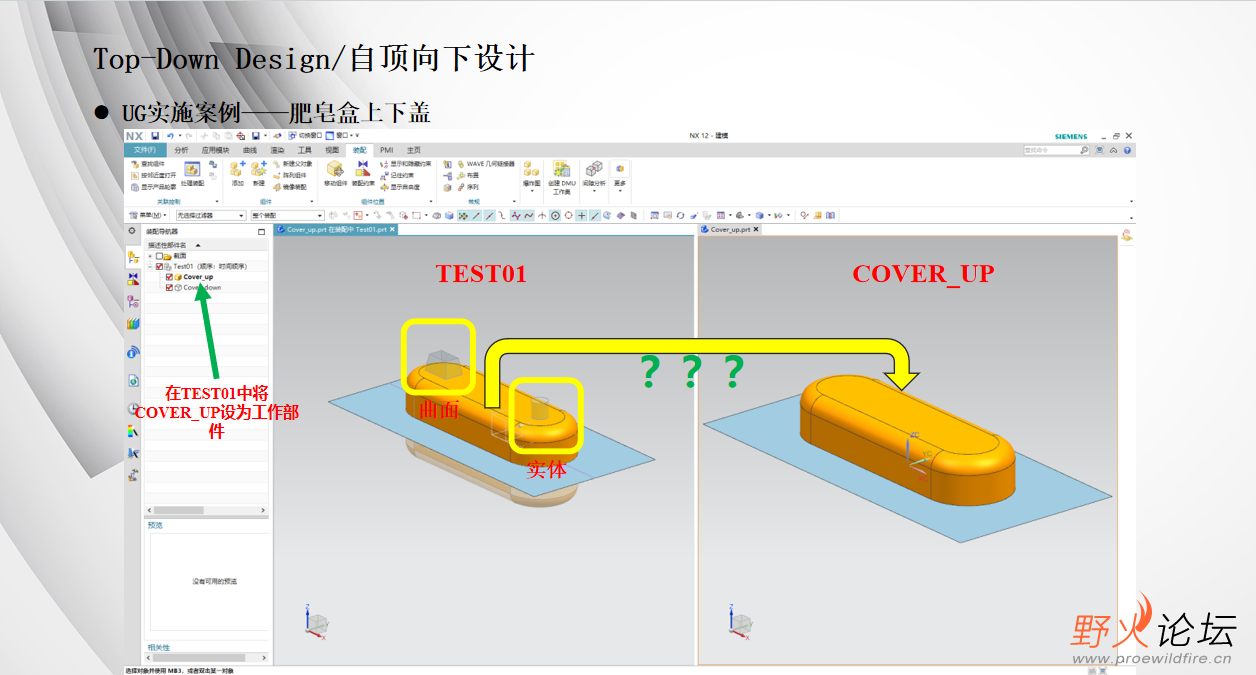
Task: Switch to the 曲线 (Curve) ribbon tab
Action: (250, 149)
